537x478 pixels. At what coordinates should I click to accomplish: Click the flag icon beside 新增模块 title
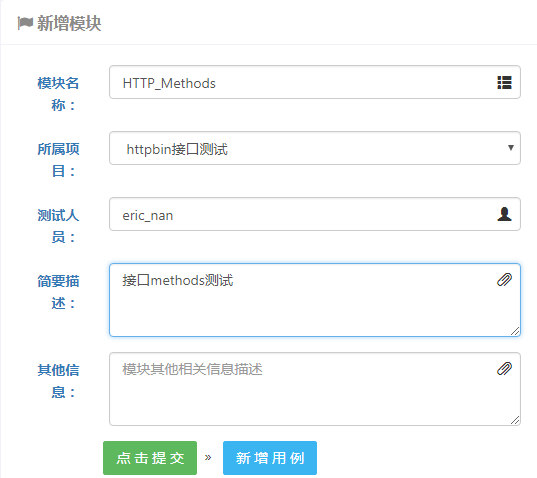(x=25, y=23)
